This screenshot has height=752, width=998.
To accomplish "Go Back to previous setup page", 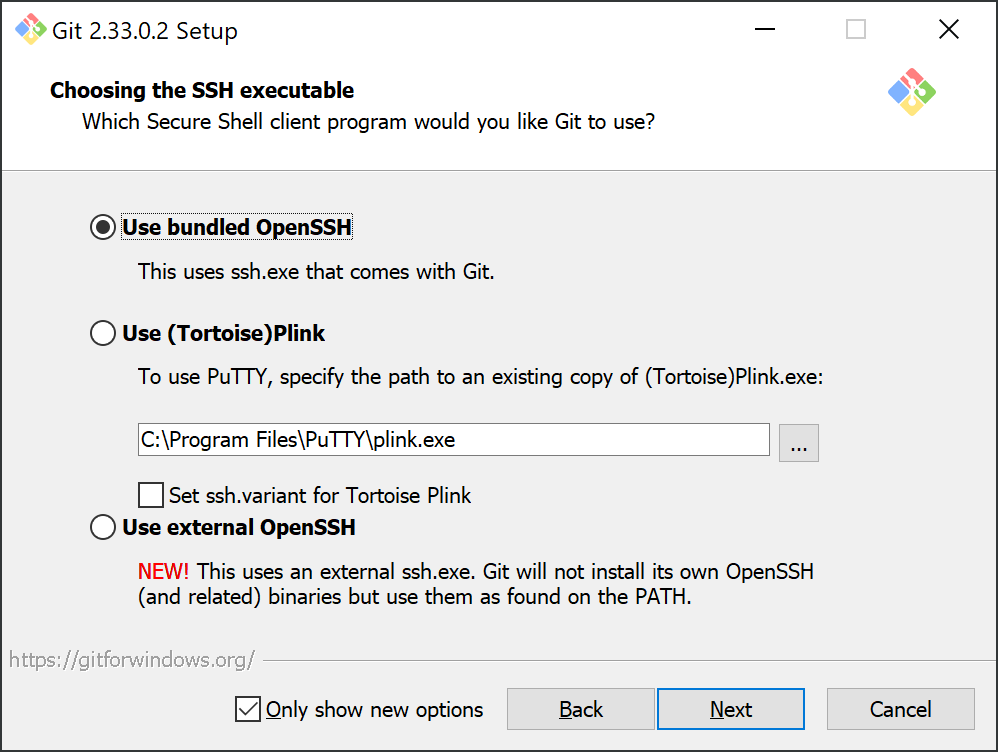I will [580, 709].
